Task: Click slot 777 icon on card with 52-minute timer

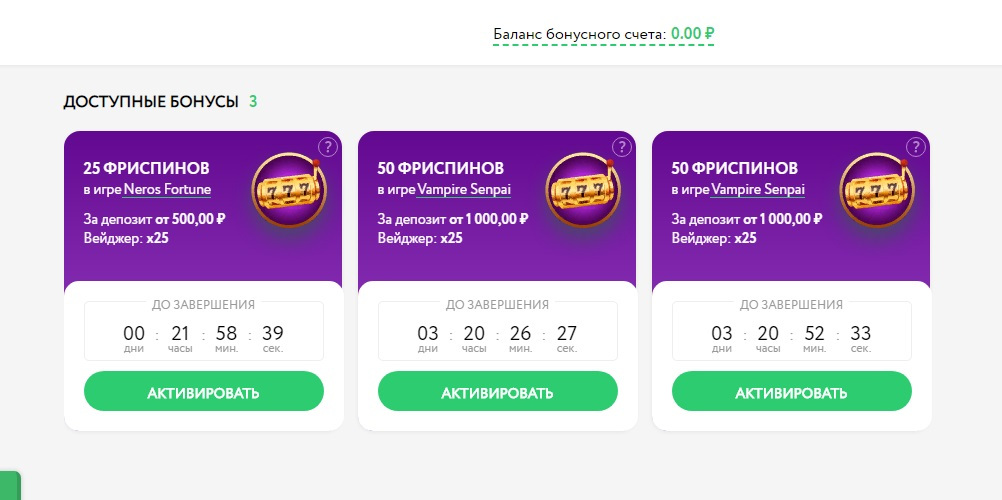Action: [872, 189]
